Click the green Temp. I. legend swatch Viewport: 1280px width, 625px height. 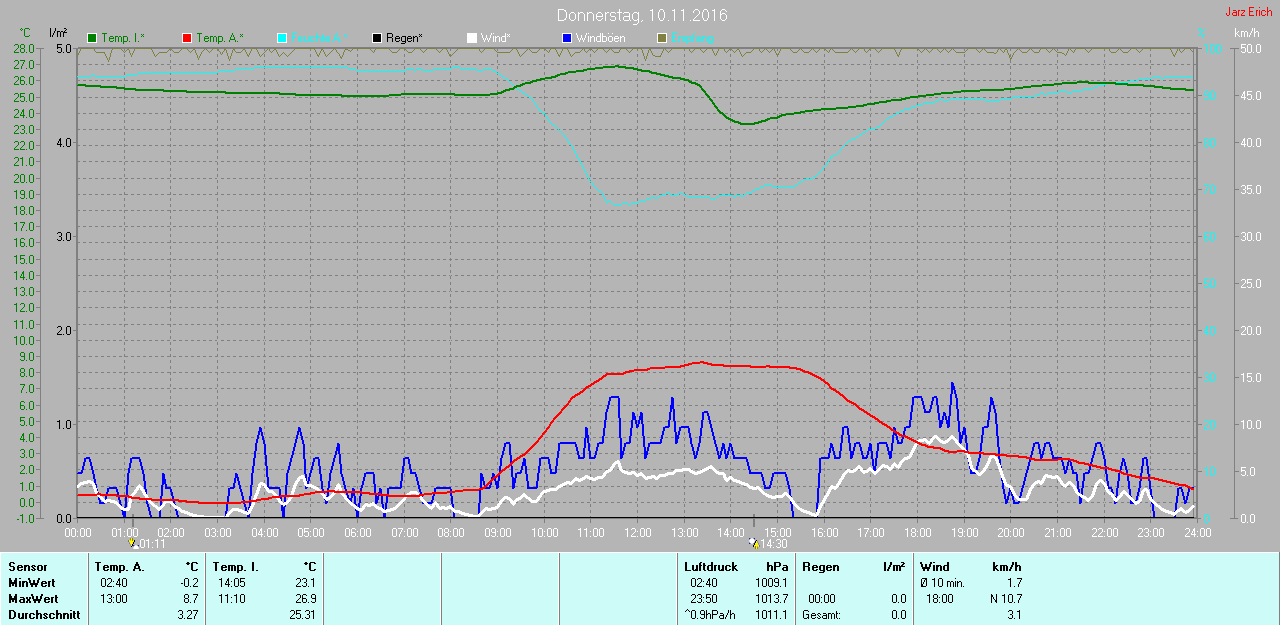[x=93, y=38]
